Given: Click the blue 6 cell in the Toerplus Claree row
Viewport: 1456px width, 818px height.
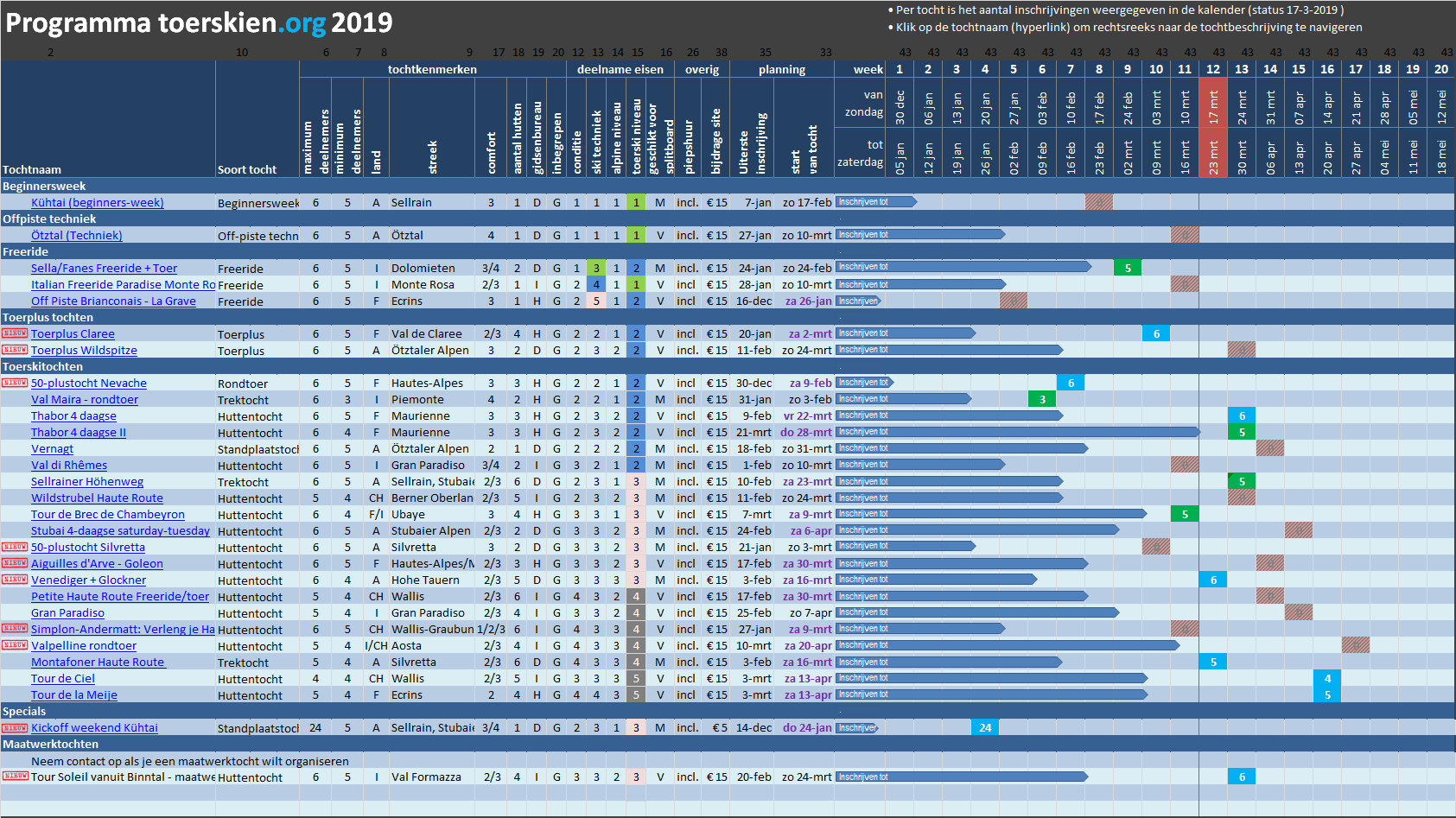Looking at the screenshot, I should (1156, 333).
